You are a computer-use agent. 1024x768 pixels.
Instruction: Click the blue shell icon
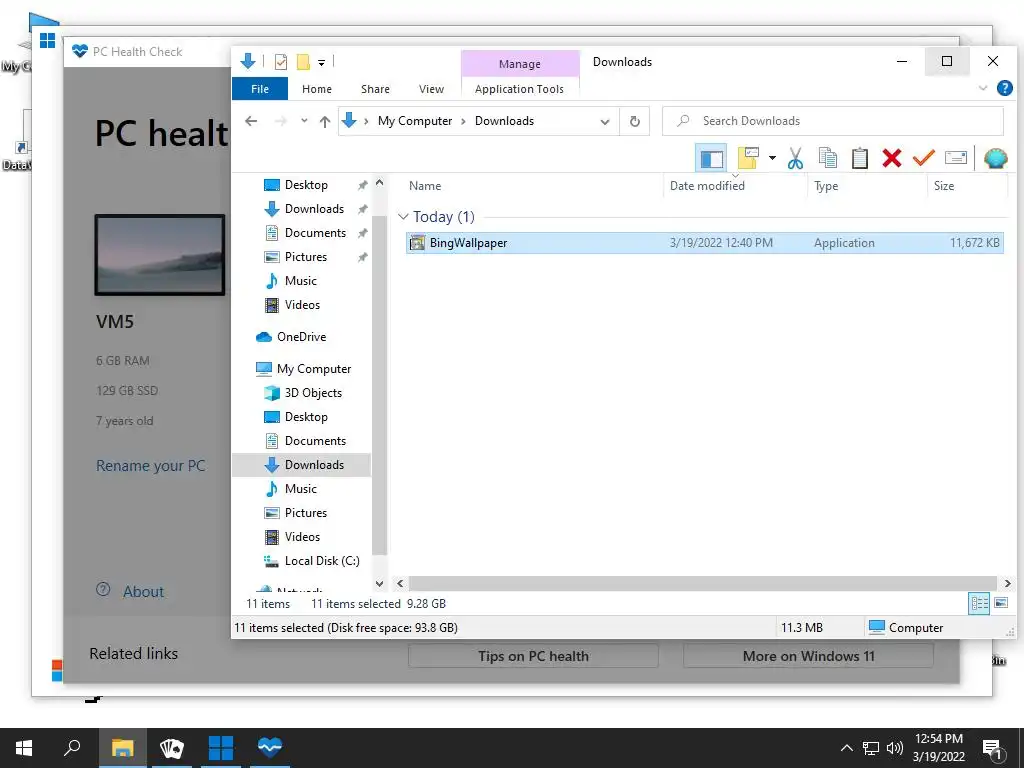click(x=995, y=158)
